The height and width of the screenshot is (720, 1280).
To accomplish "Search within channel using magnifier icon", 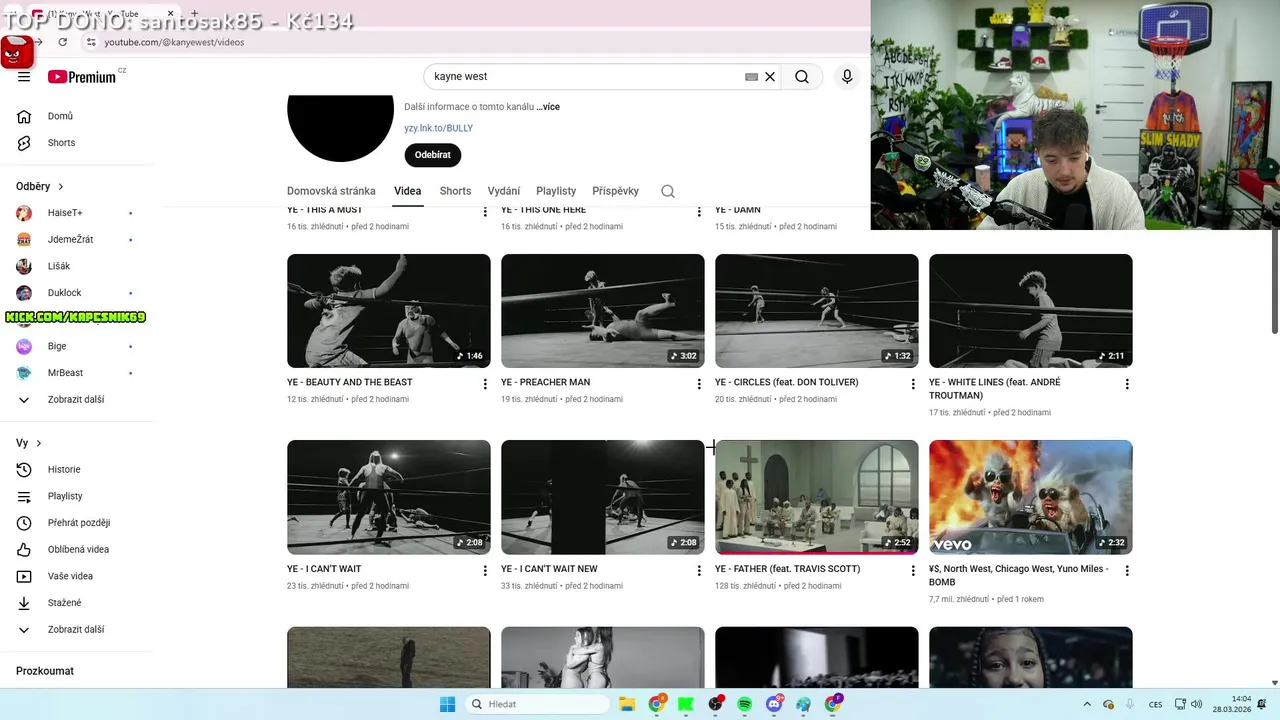I will 668,191.
